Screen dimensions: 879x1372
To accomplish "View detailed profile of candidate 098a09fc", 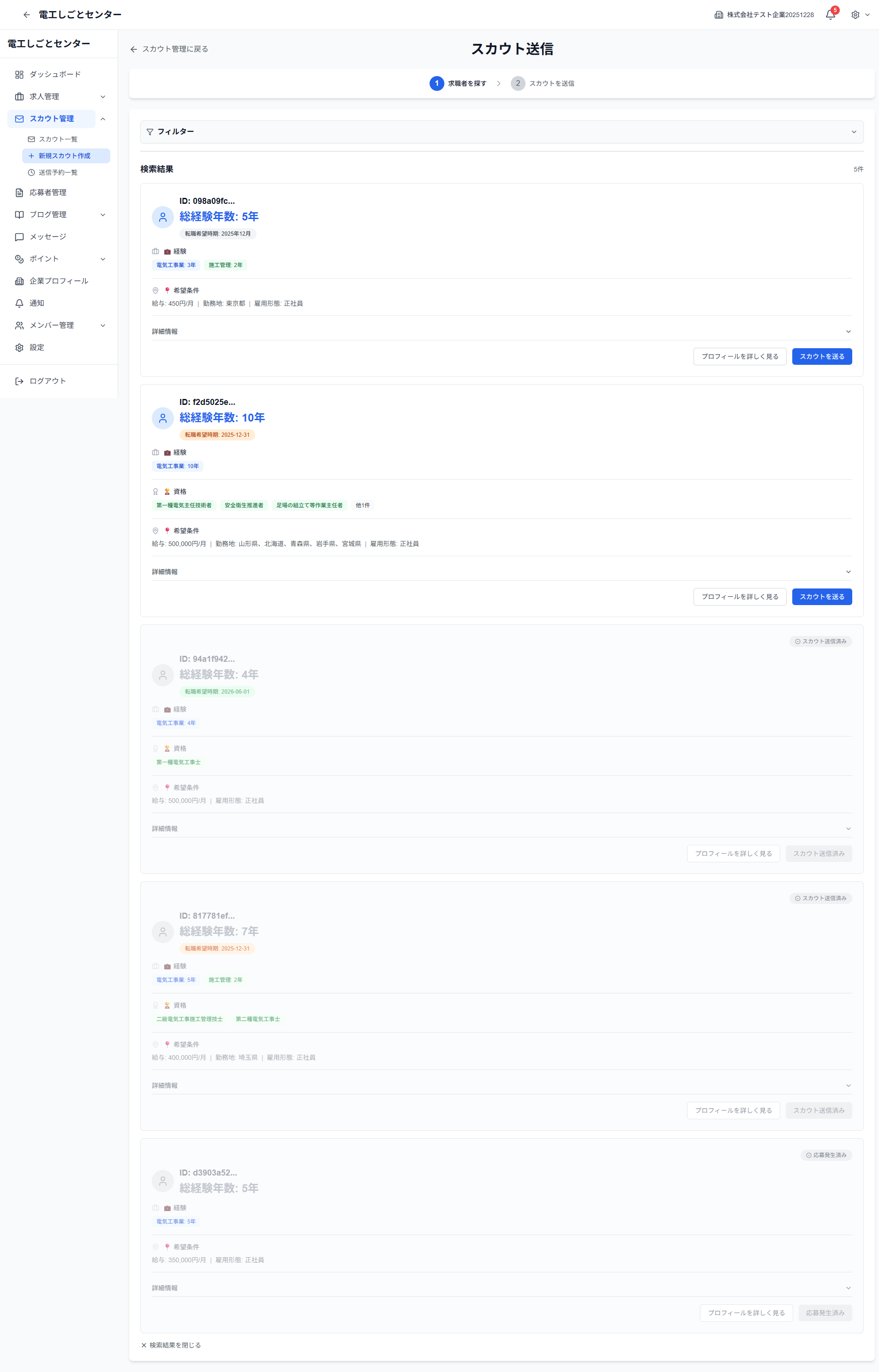I will tap(739, 356).
